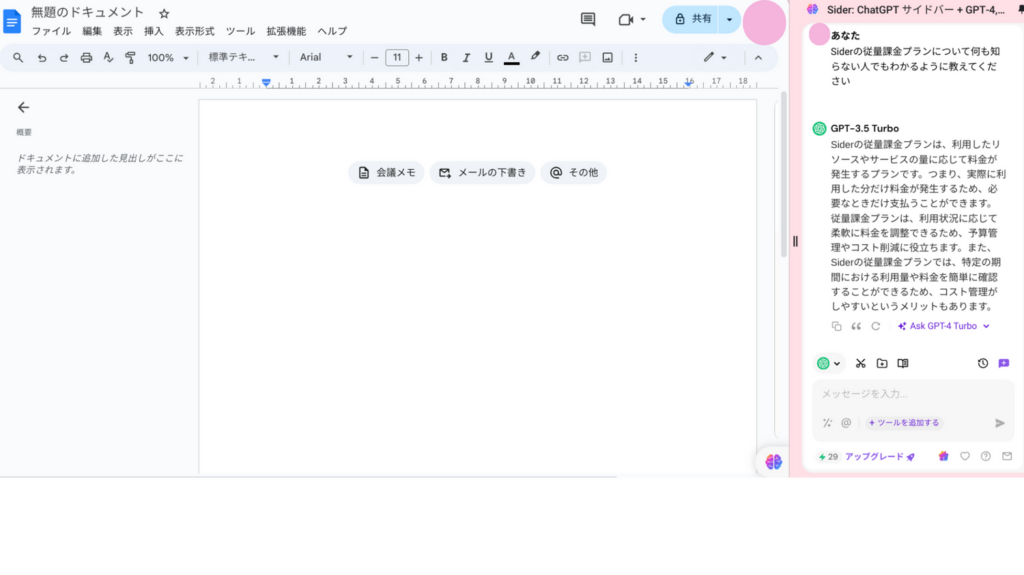
Task: Open the 拡張機能 menu
Action: [x=286, y=31]
